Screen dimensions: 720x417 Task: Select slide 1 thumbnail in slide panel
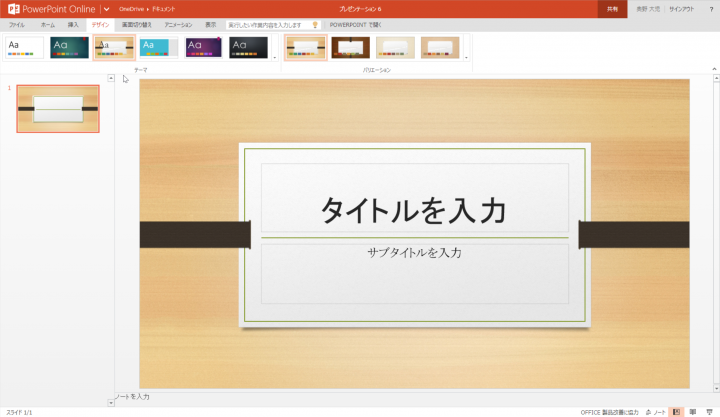(x=58, y=109)
